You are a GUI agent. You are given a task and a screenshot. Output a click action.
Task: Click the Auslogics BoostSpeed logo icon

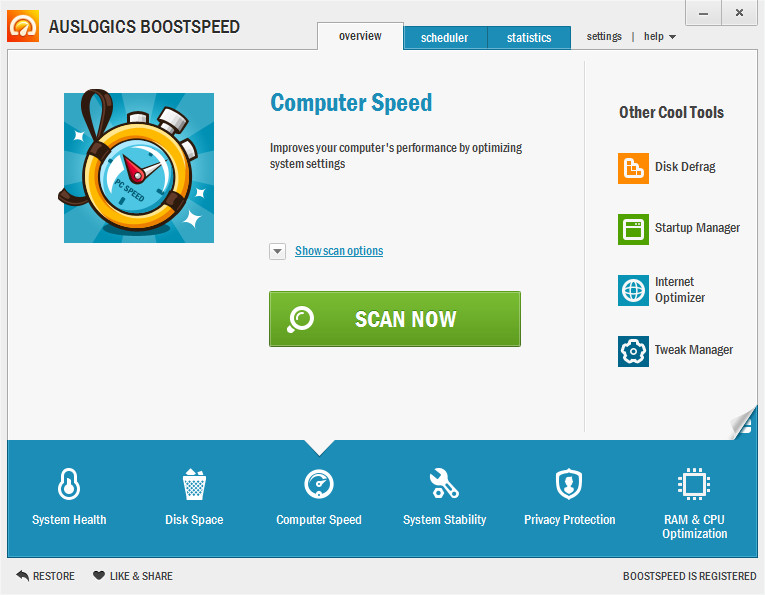(23, 26)
